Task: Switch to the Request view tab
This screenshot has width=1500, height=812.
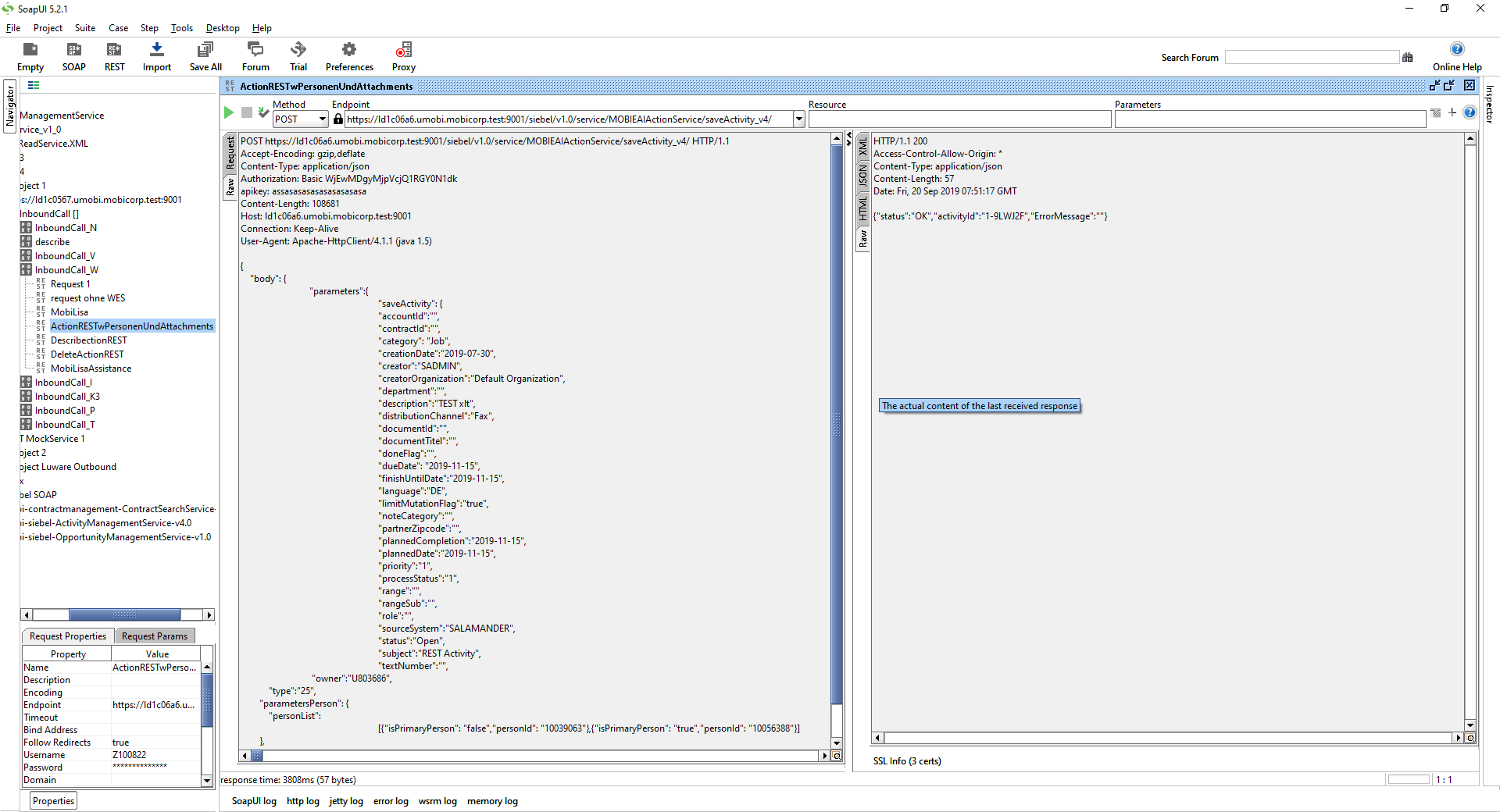Action: [x=230, y=154]
